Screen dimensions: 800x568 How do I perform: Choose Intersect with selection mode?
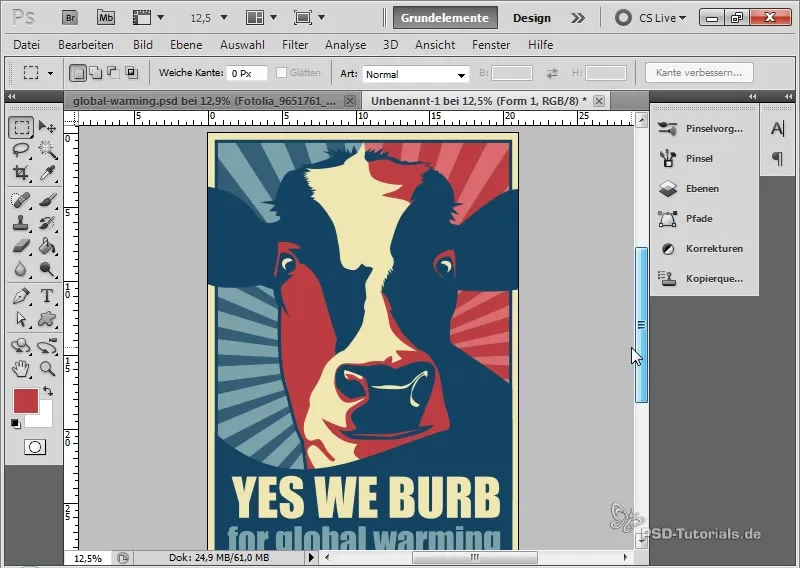click(132, 73)
